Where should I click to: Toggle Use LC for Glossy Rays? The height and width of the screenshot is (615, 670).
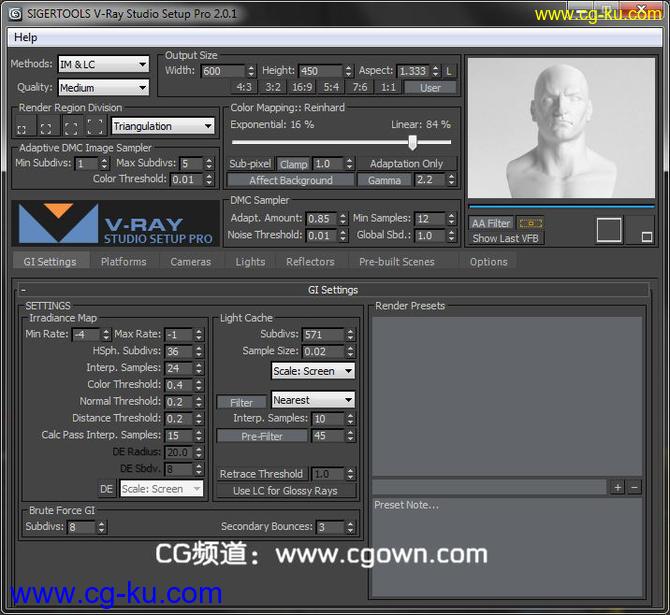pos(285,491)
